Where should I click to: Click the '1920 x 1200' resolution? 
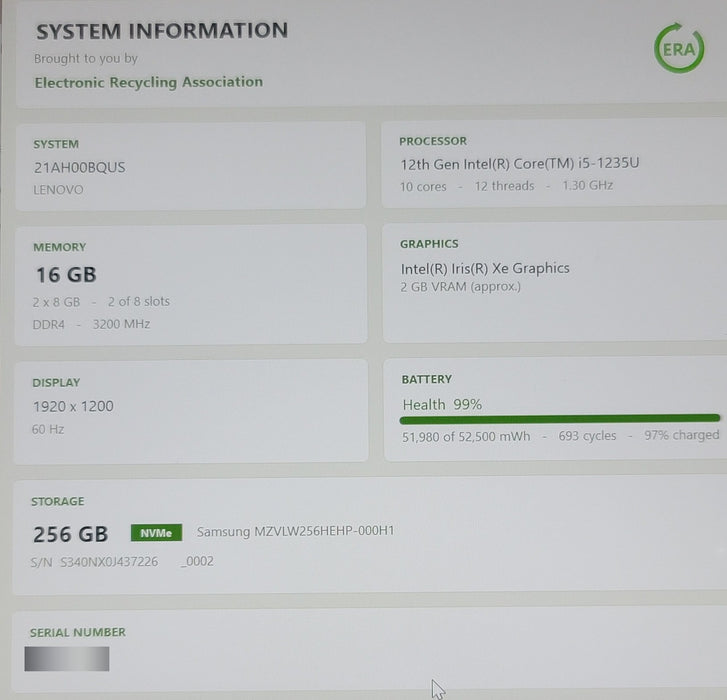73,407
